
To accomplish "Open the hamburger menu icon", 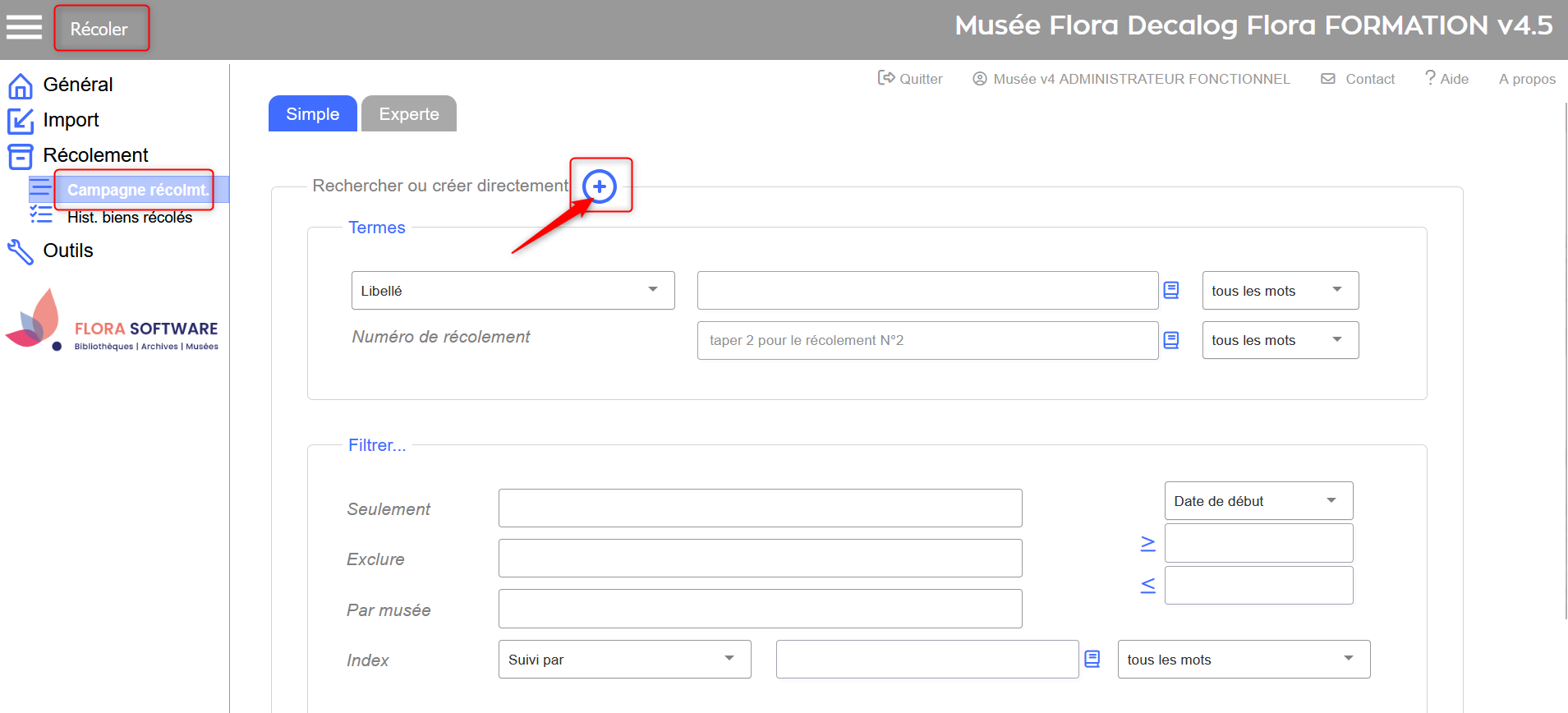I will click(x=24, y=28).
